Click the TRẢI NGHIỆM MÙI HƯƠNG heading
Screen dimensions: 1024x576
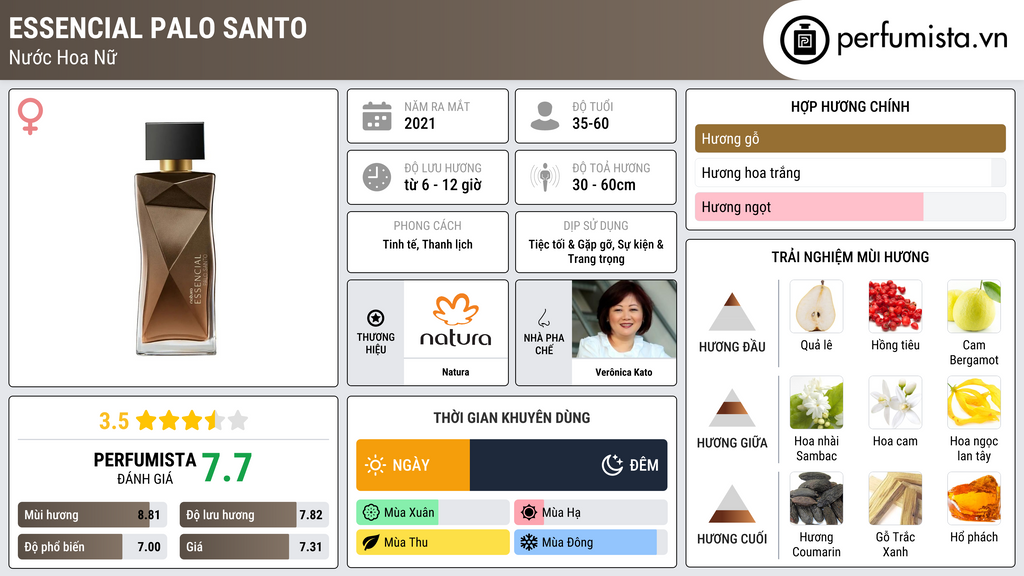850,257
